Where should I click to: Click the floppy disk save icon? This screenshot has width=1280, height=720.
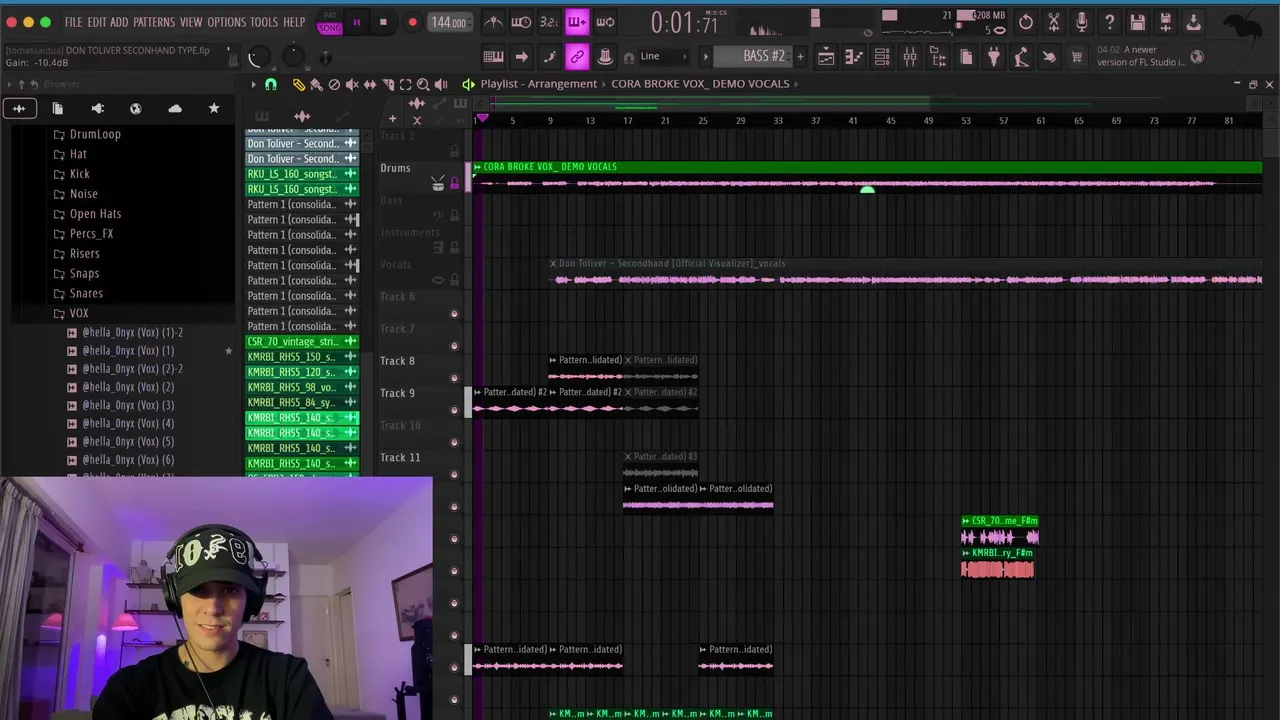click(1138, 22)
